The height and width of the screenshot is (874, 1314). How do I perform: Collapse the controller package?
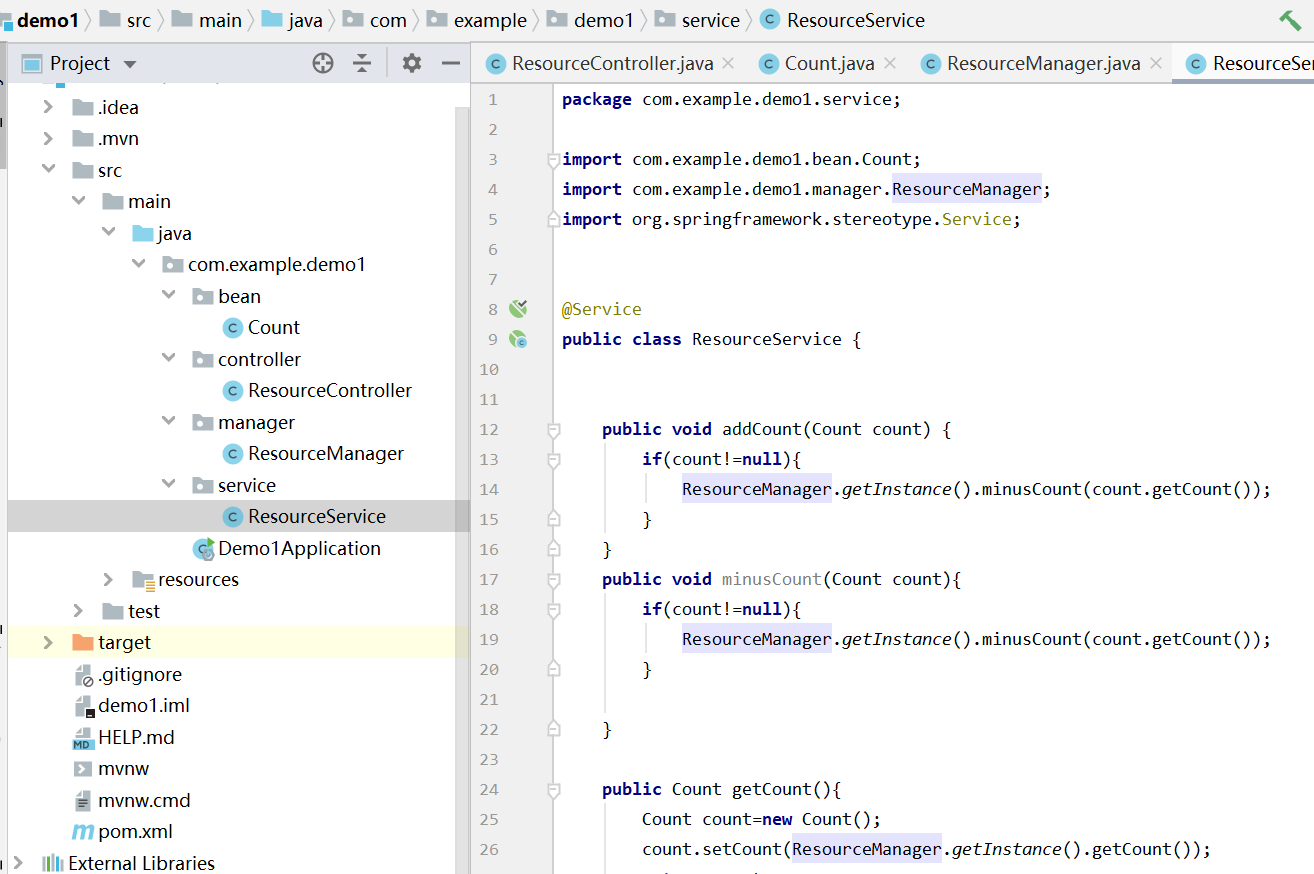click(x=168, y=359)
